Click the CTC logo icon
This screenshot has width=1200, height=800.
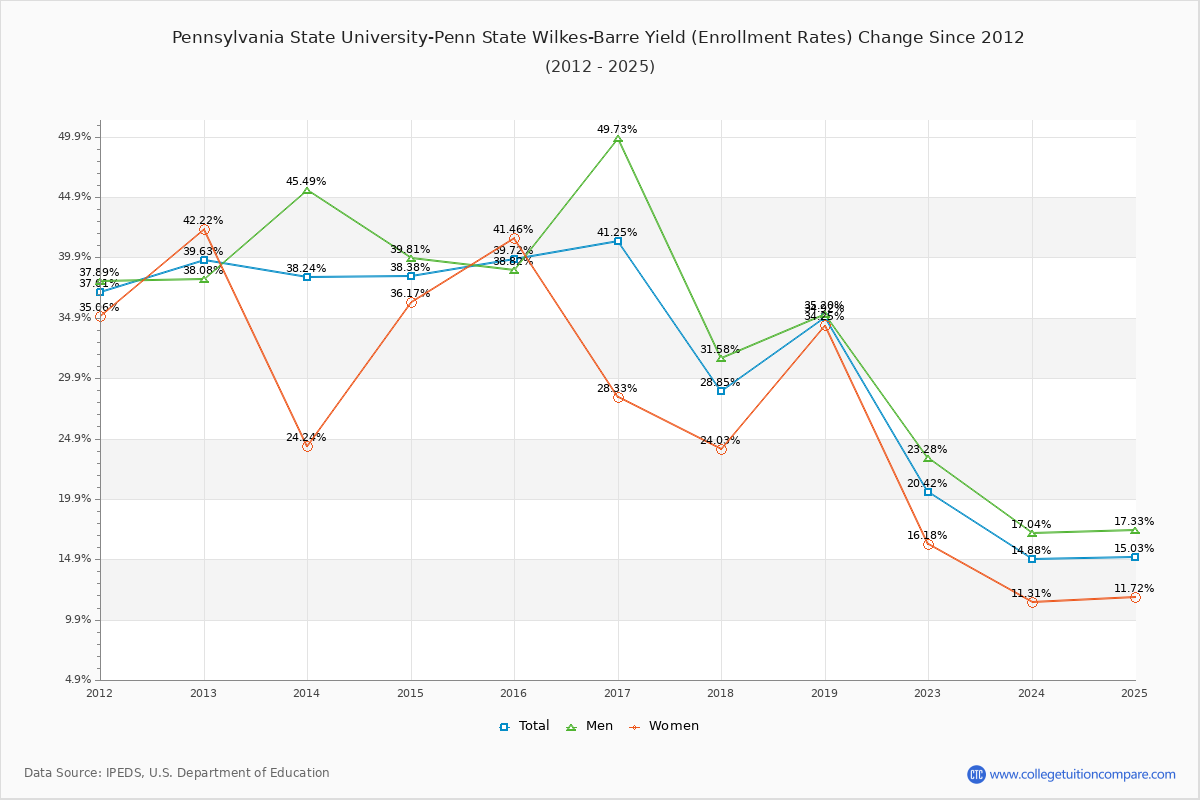(976, 774)
